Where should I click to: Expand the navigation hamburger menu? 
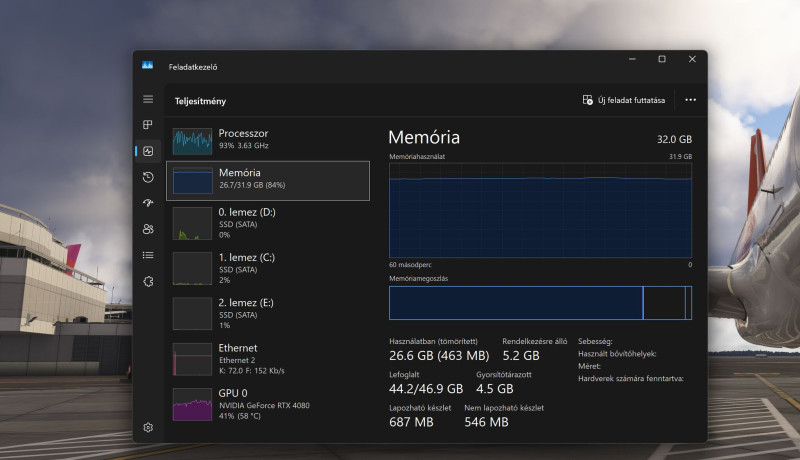click(x=148, y=99)
